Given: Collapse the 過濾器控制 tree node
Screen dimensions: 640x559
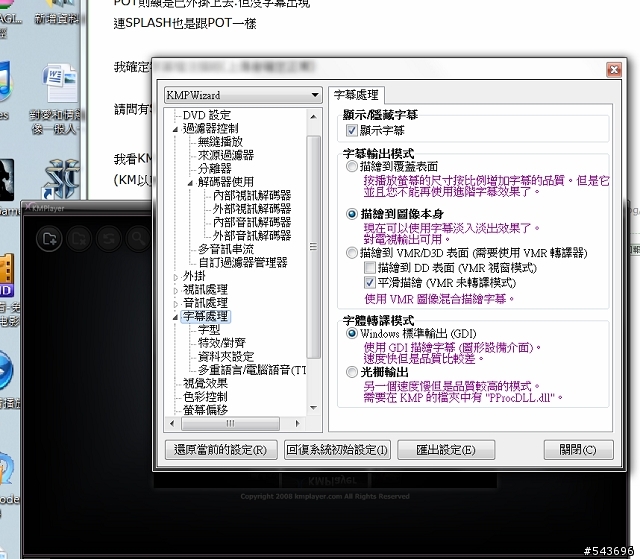Looking at the screenshot, I should point(176,129).
